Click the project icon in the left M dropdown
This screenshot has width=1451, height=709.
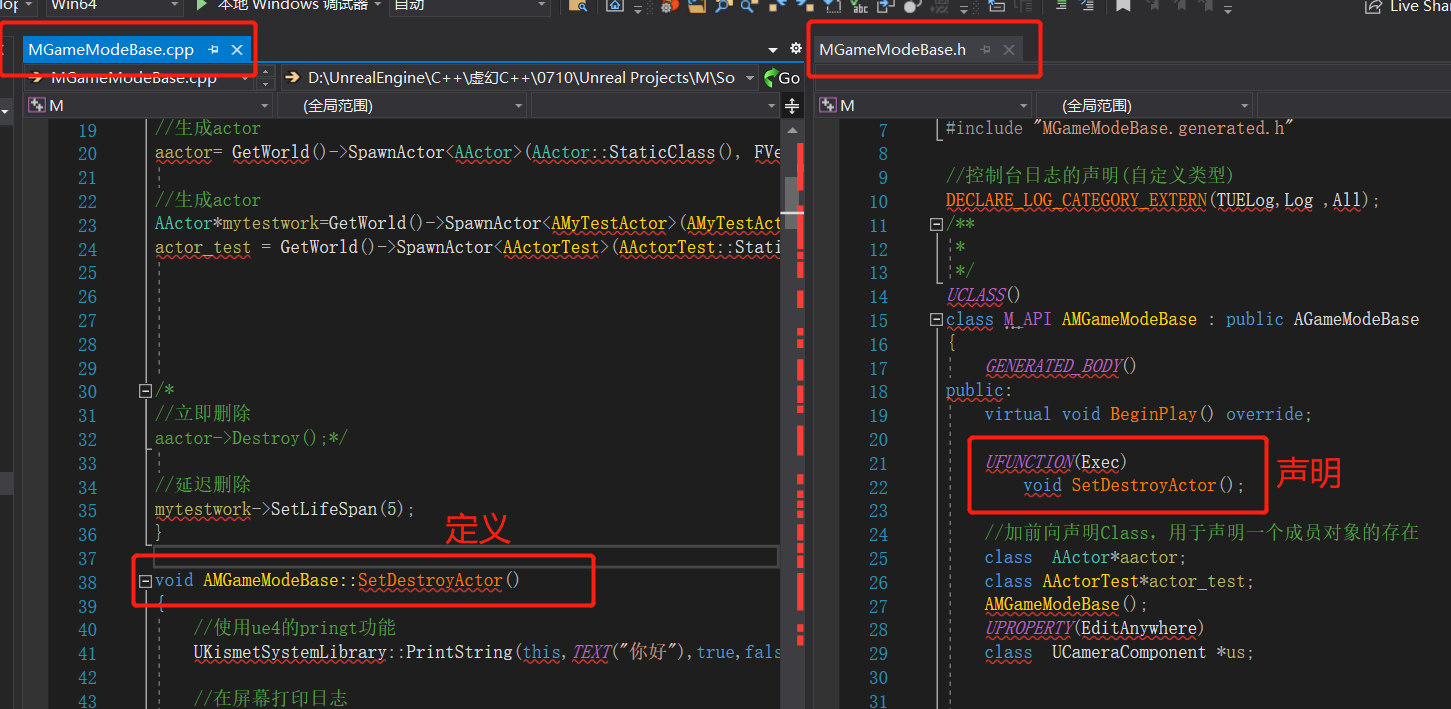coord(36,105)
